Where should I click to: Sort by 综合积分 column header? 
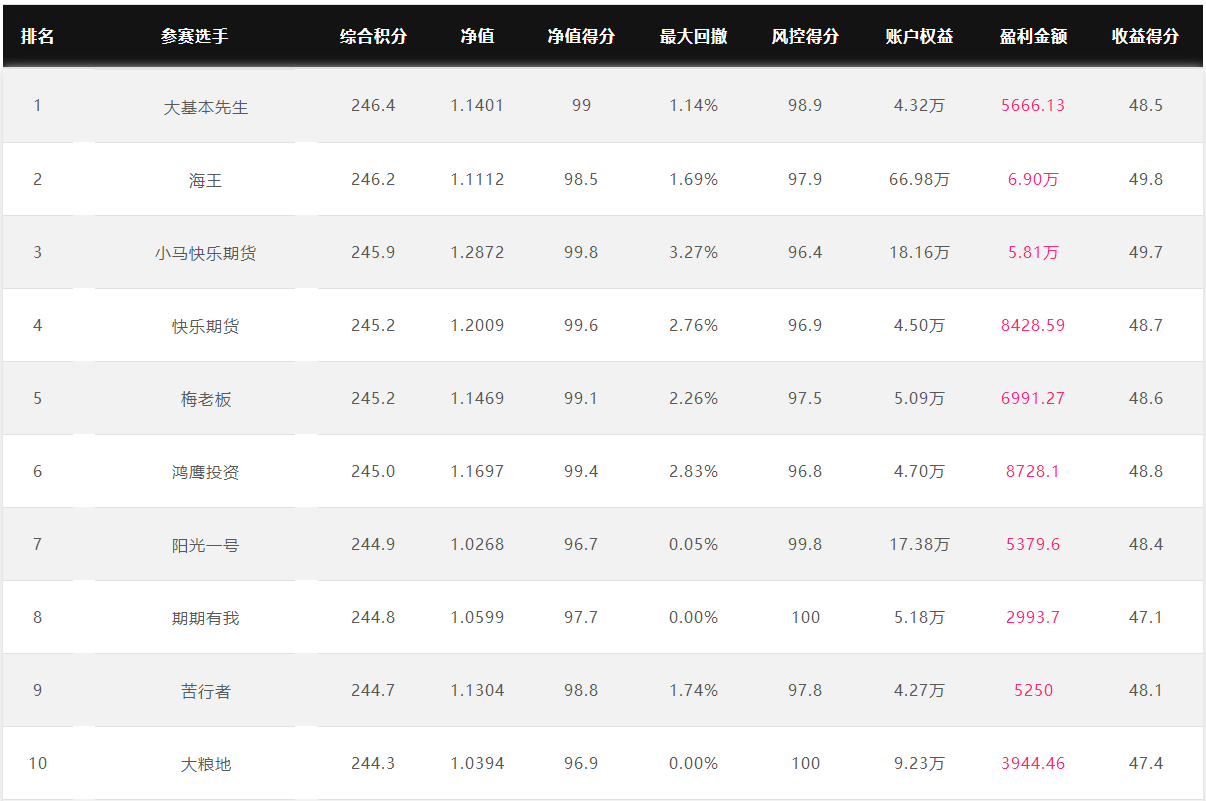pyautogui.click(x=373, y=36)
